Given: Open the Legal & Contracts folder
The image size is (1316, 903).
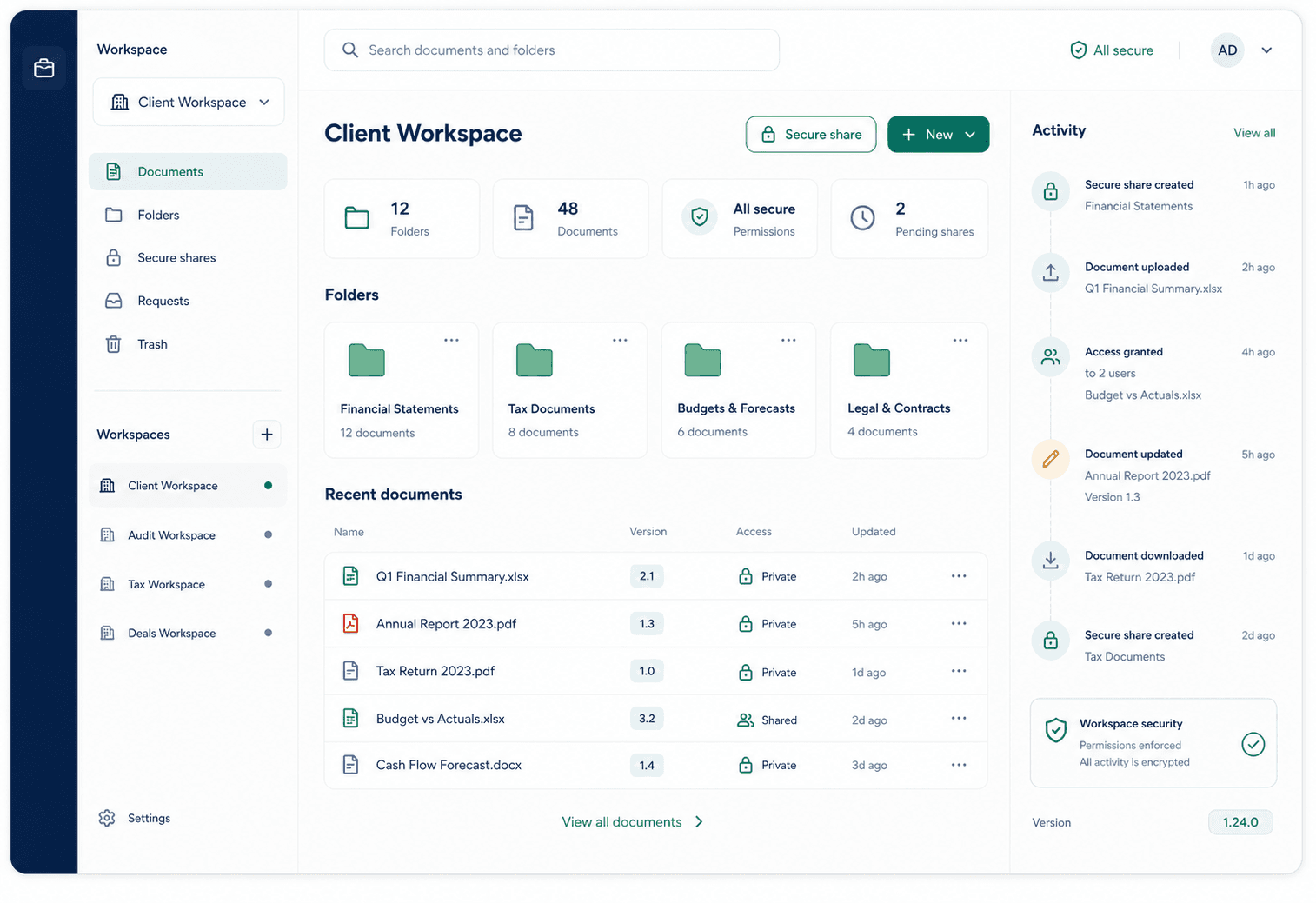Looking at the screenshot, I should [x=909, y=390].
